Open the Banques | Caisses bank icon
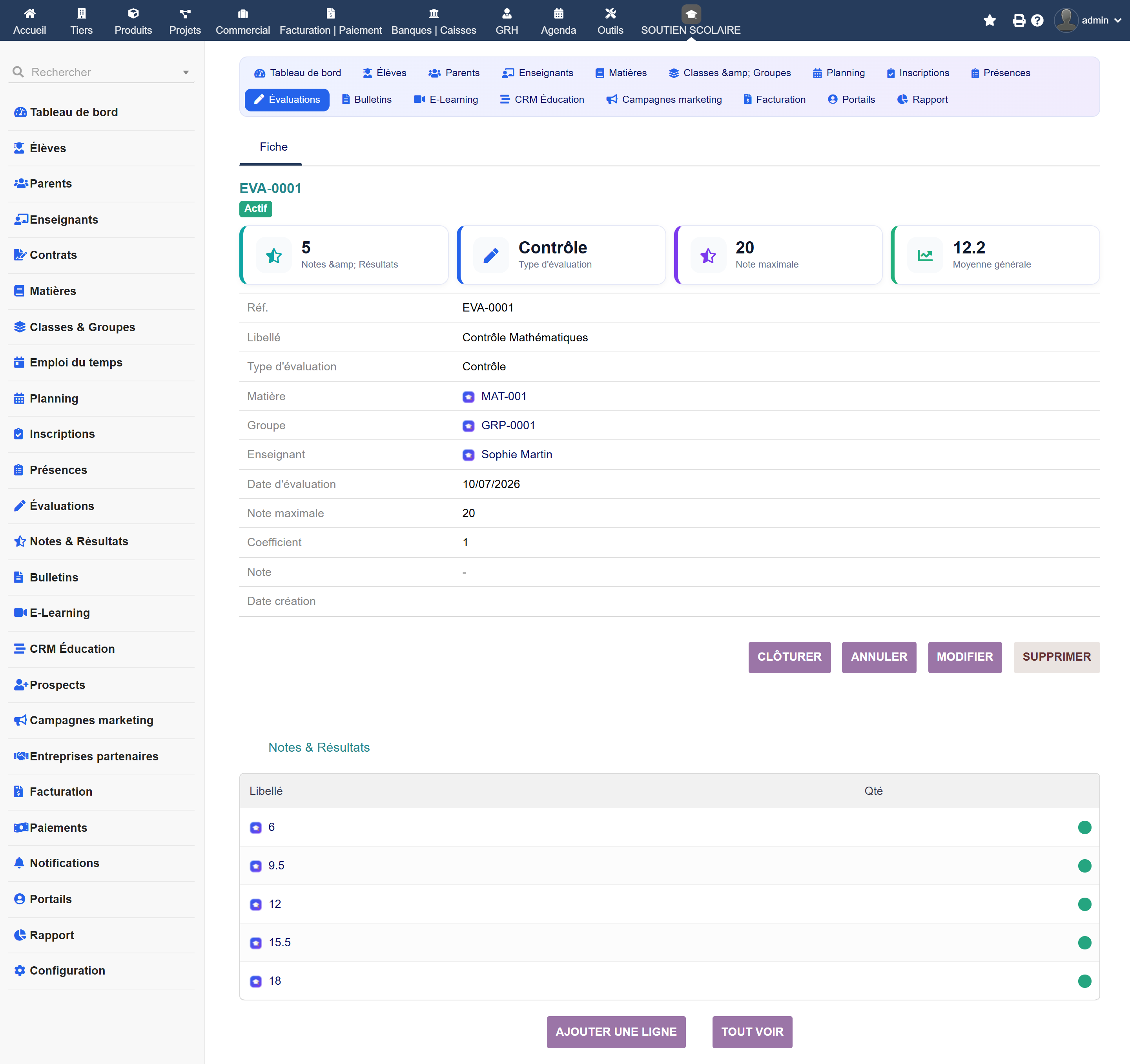Screen dimensions: 1130x1064 click(433, 13)
